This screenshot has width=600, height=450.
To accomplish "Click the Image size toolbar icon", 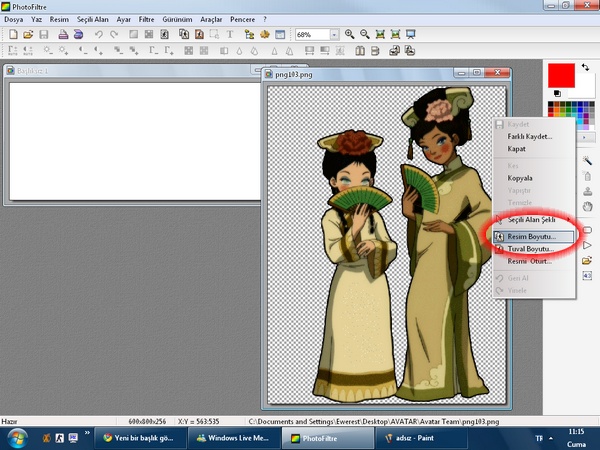I will click(x=184, y=34).
